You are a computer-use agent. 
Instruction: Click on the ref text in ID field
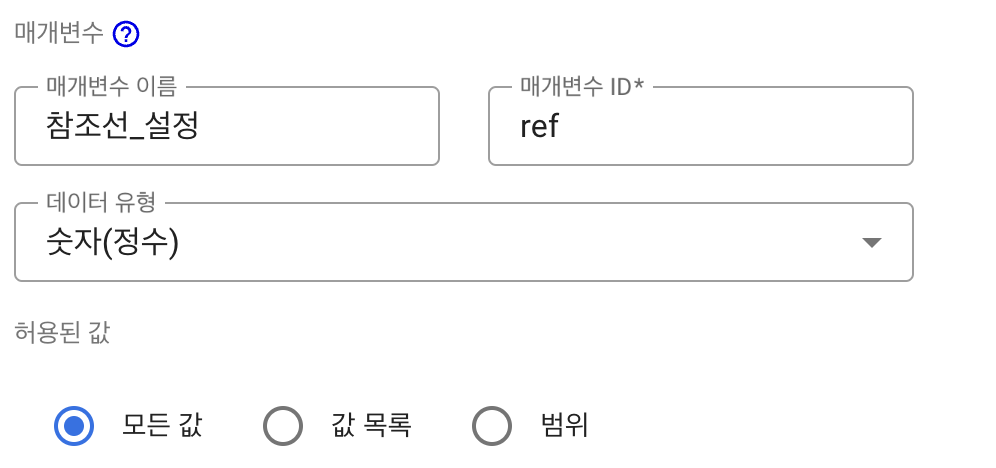(539, 128)
